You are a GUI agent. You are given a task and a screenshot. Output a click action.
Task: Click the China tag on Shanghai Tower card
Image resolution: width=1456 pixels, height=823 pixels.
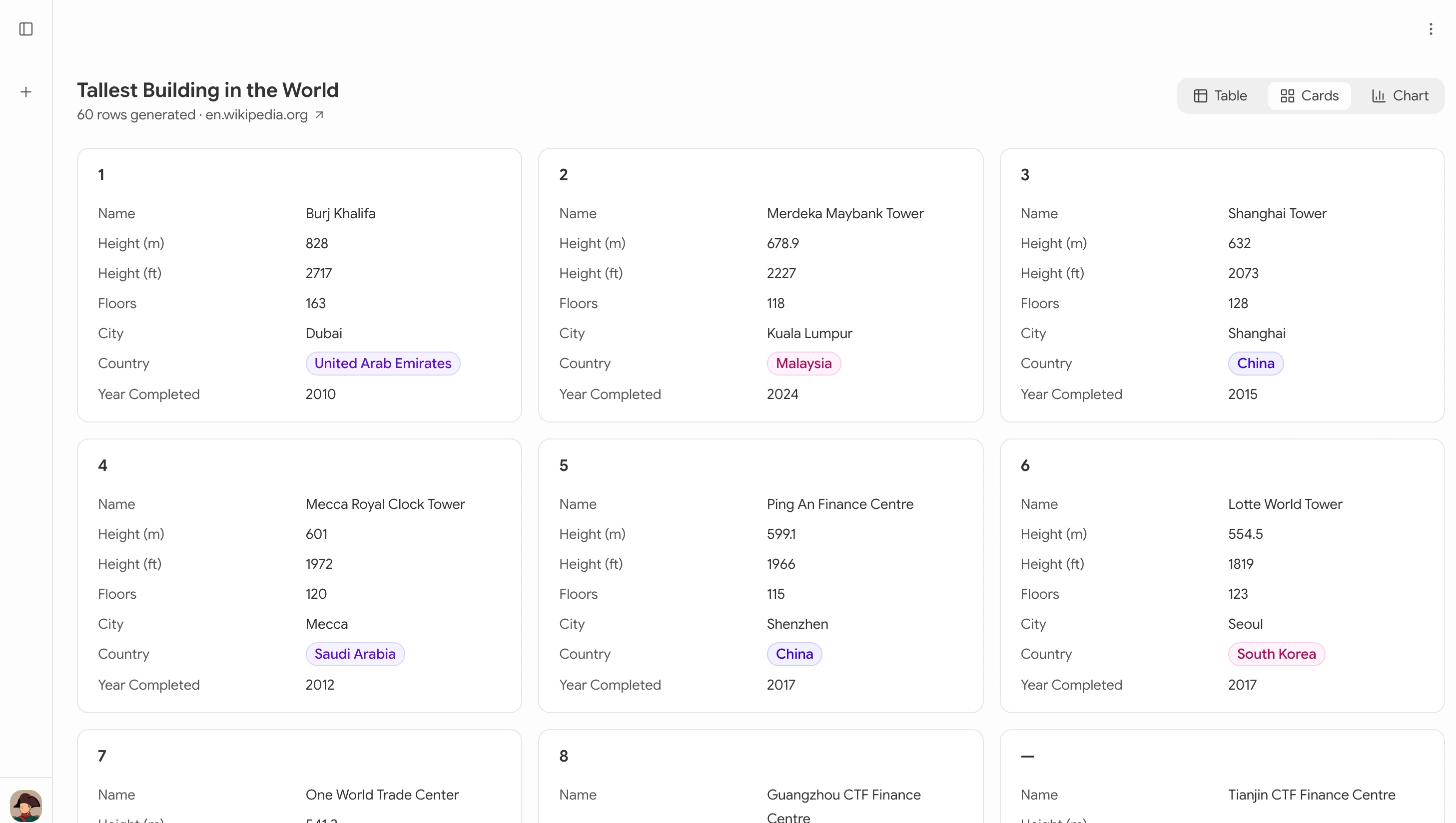[1255, 364]
